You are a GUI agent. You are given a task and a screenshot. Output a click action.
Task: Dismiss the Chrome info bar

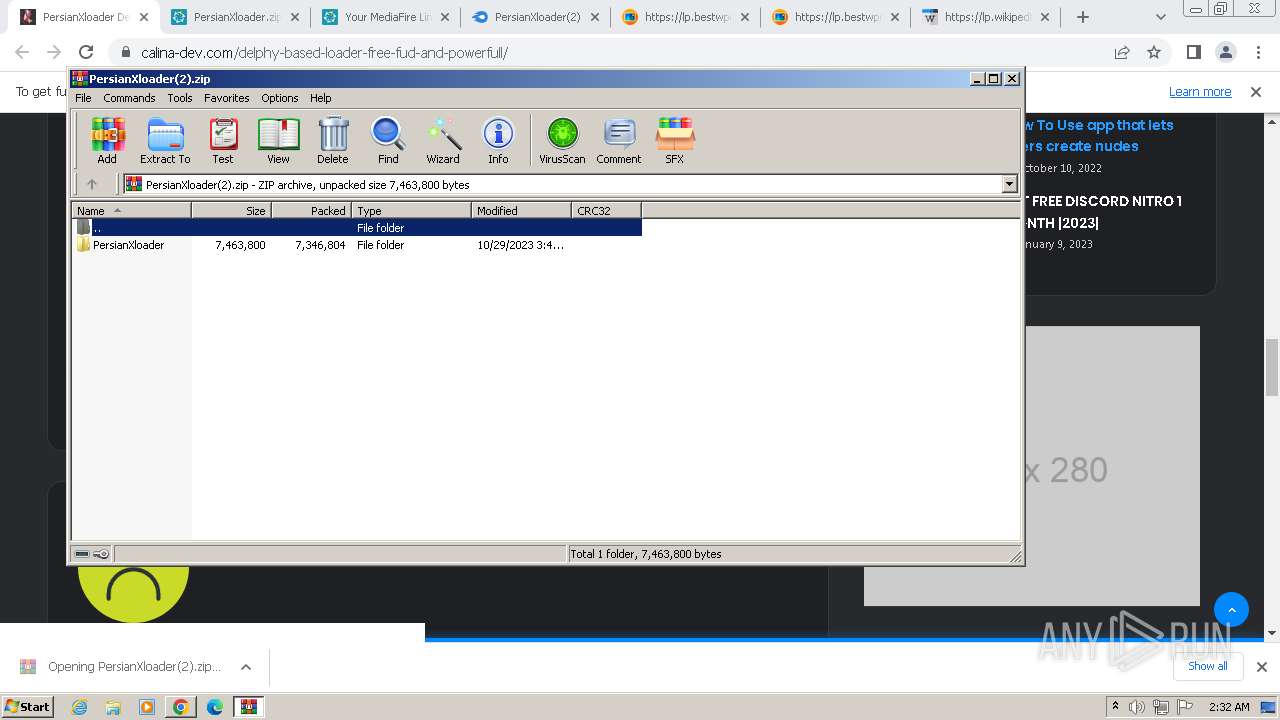coord(1256,91)
